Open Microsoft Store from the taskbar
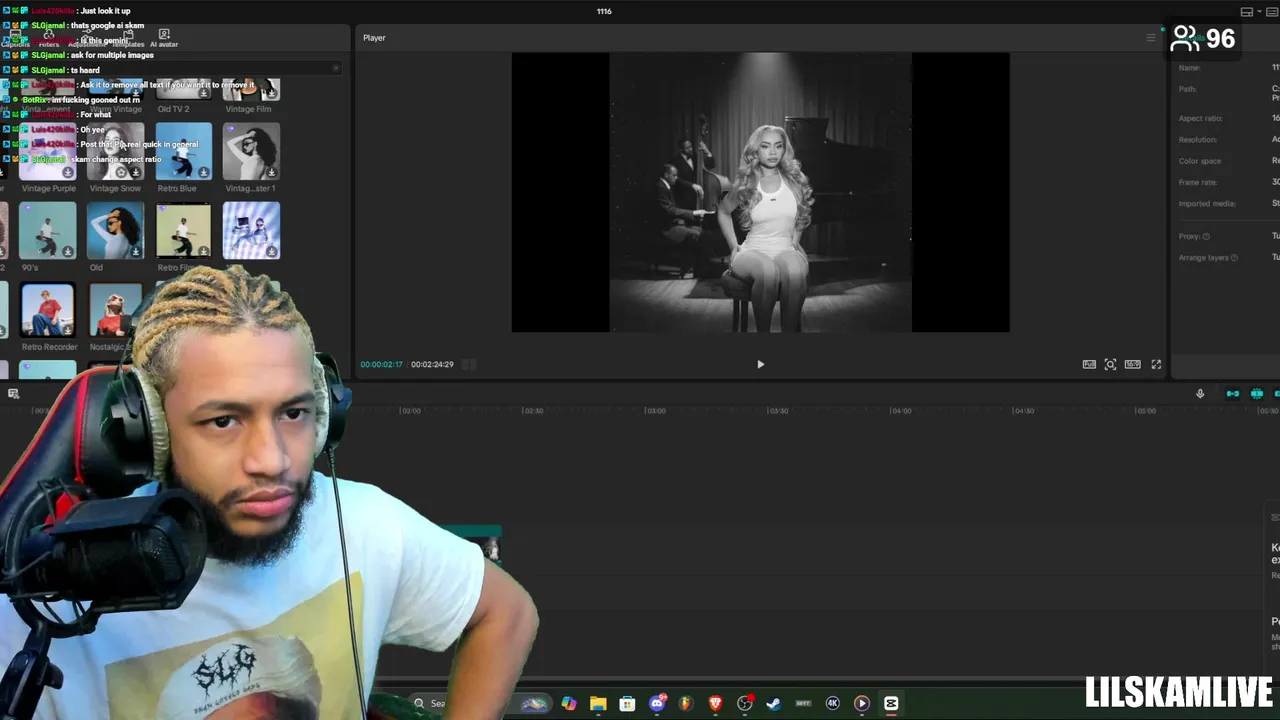This screenshot has height=720, width=1280. 627,704
